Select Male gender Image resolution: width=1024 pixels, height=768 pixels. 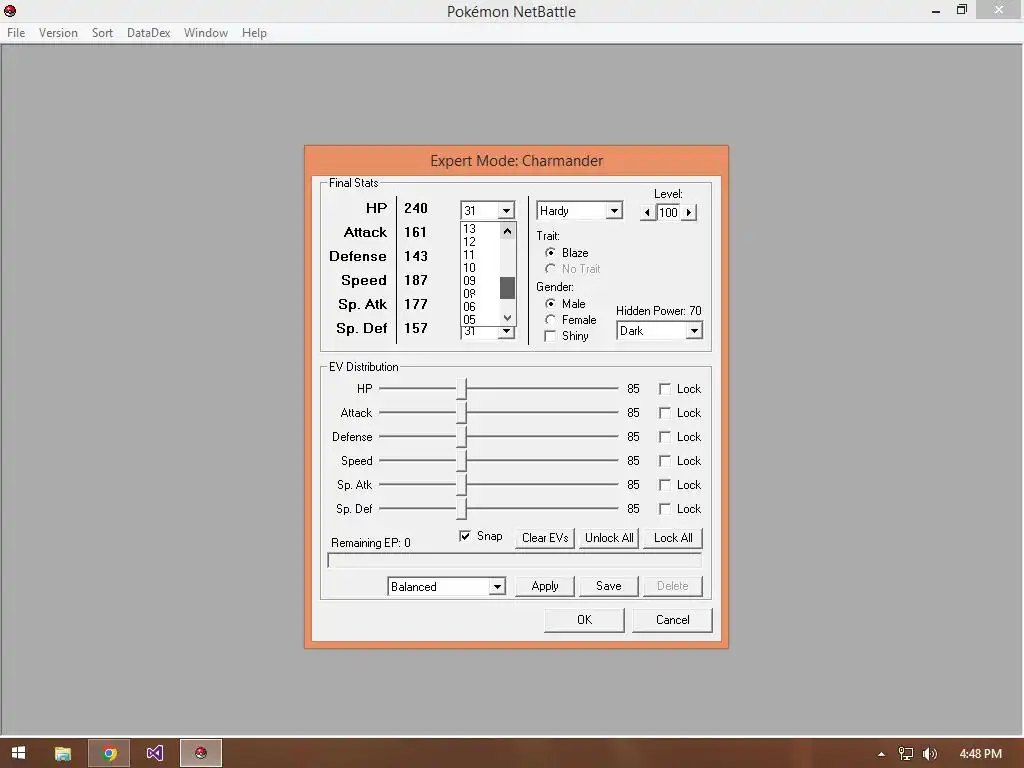[551, 304]
